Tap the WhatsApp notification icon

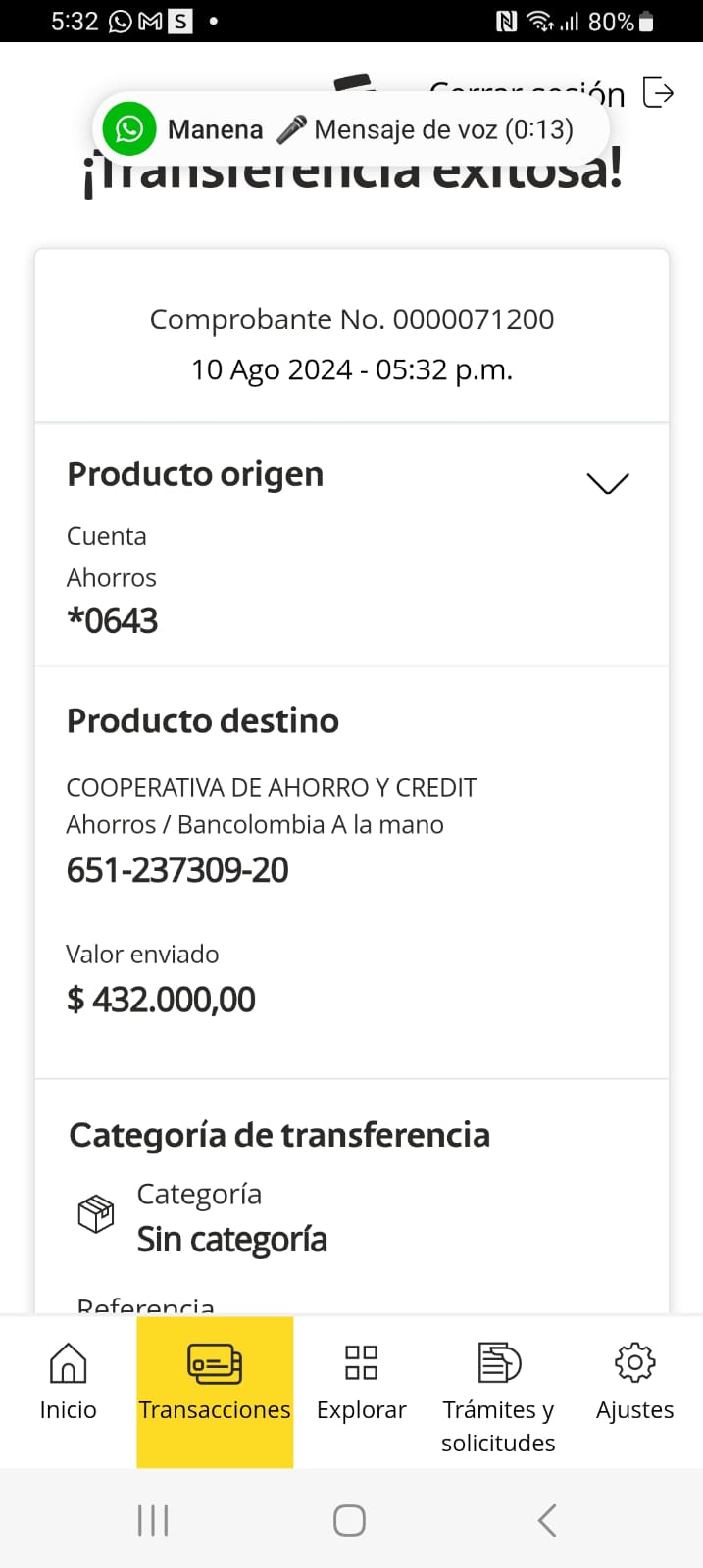129,129
